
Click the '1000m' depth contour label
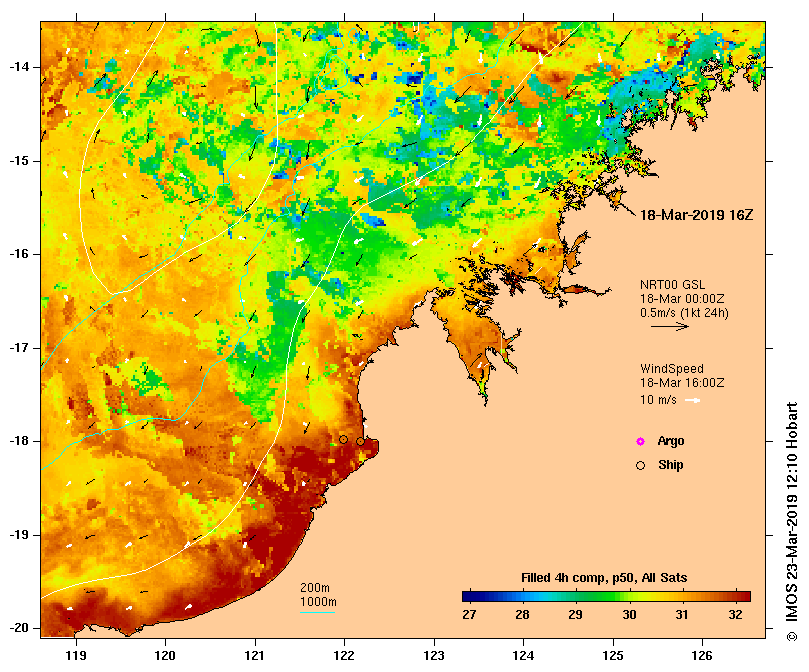coord(318,602)
